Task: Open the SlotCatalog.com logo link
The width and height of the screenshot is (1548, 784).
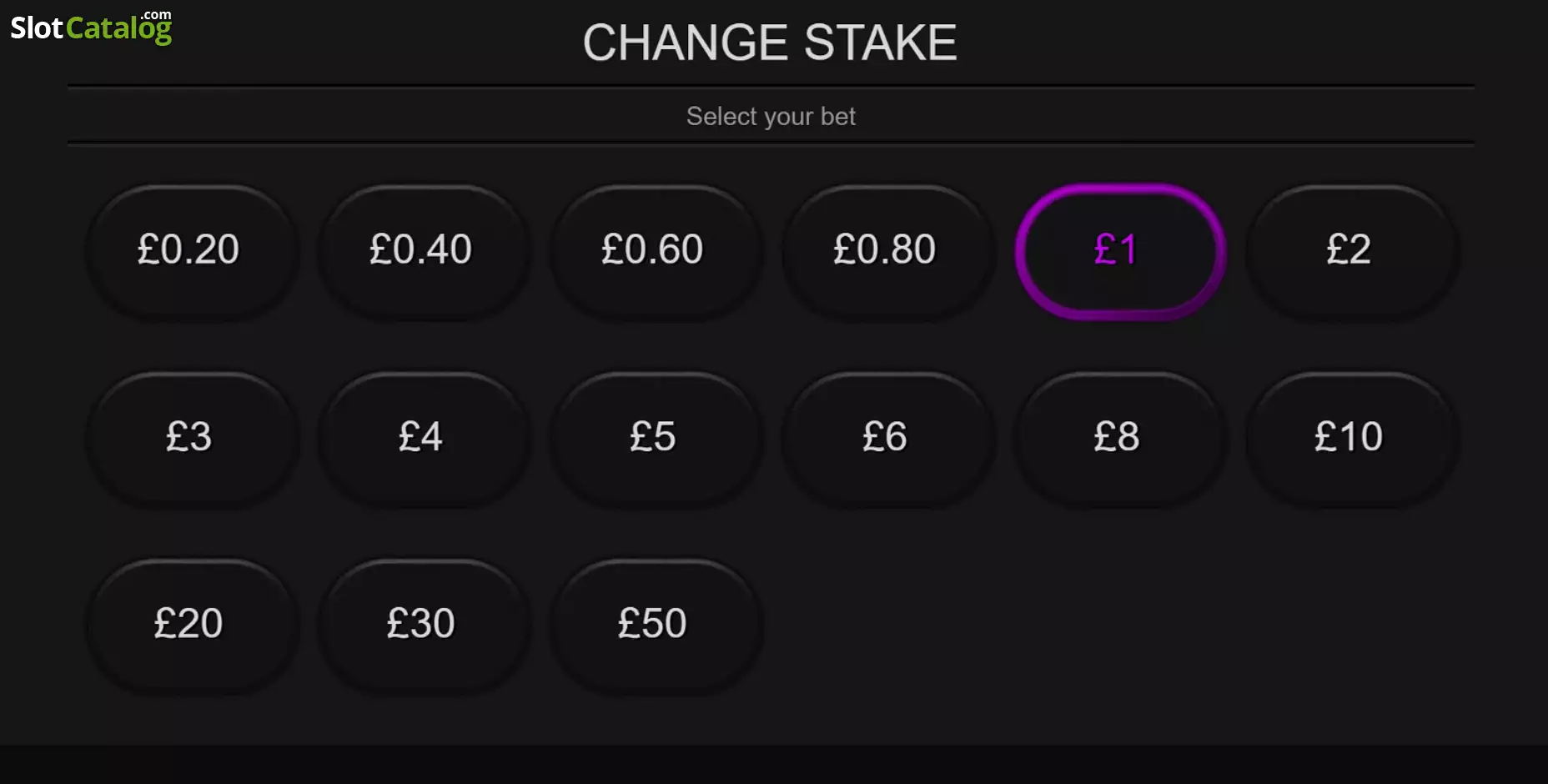Action: (91, 27)
